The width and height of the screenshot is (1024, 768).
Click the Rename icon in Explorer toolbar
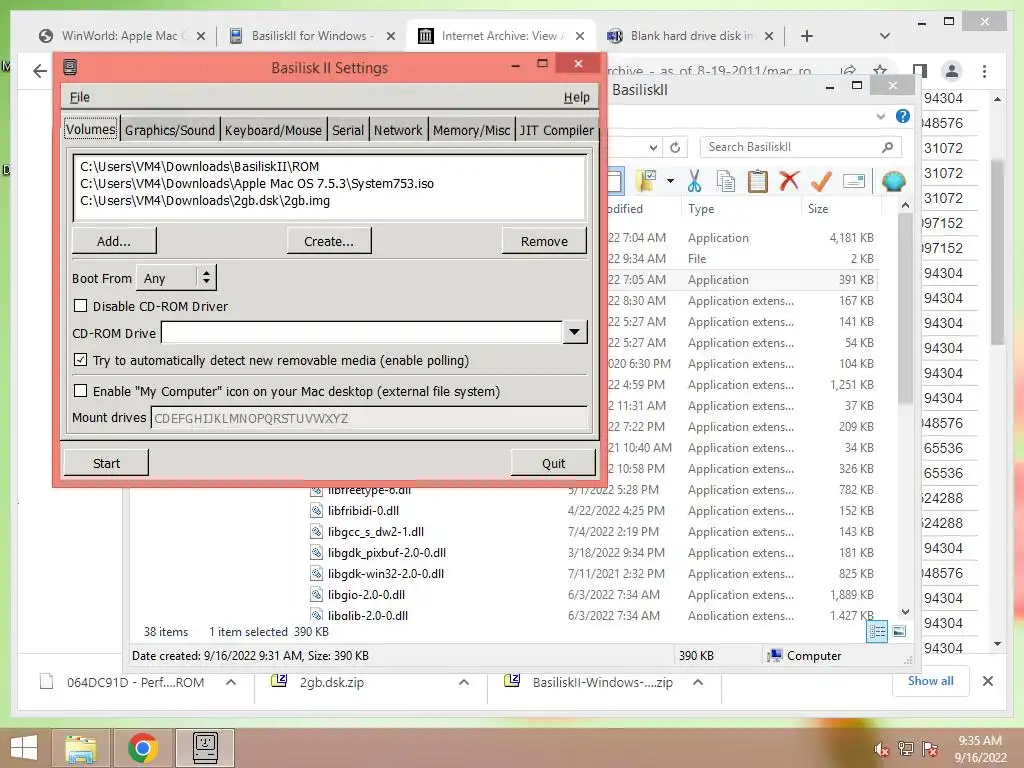[854, 181]
